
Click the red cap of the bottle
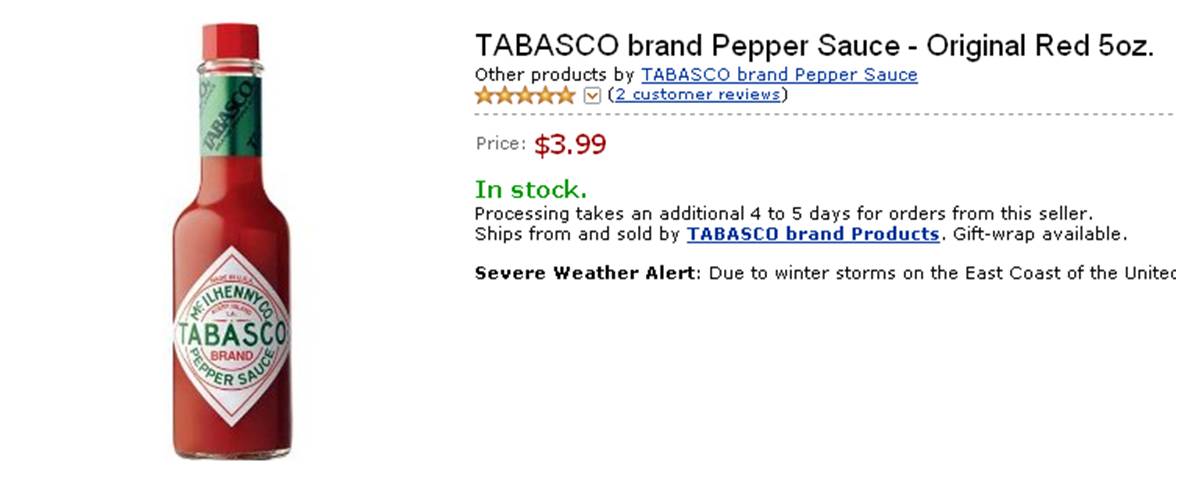[231, 42]
